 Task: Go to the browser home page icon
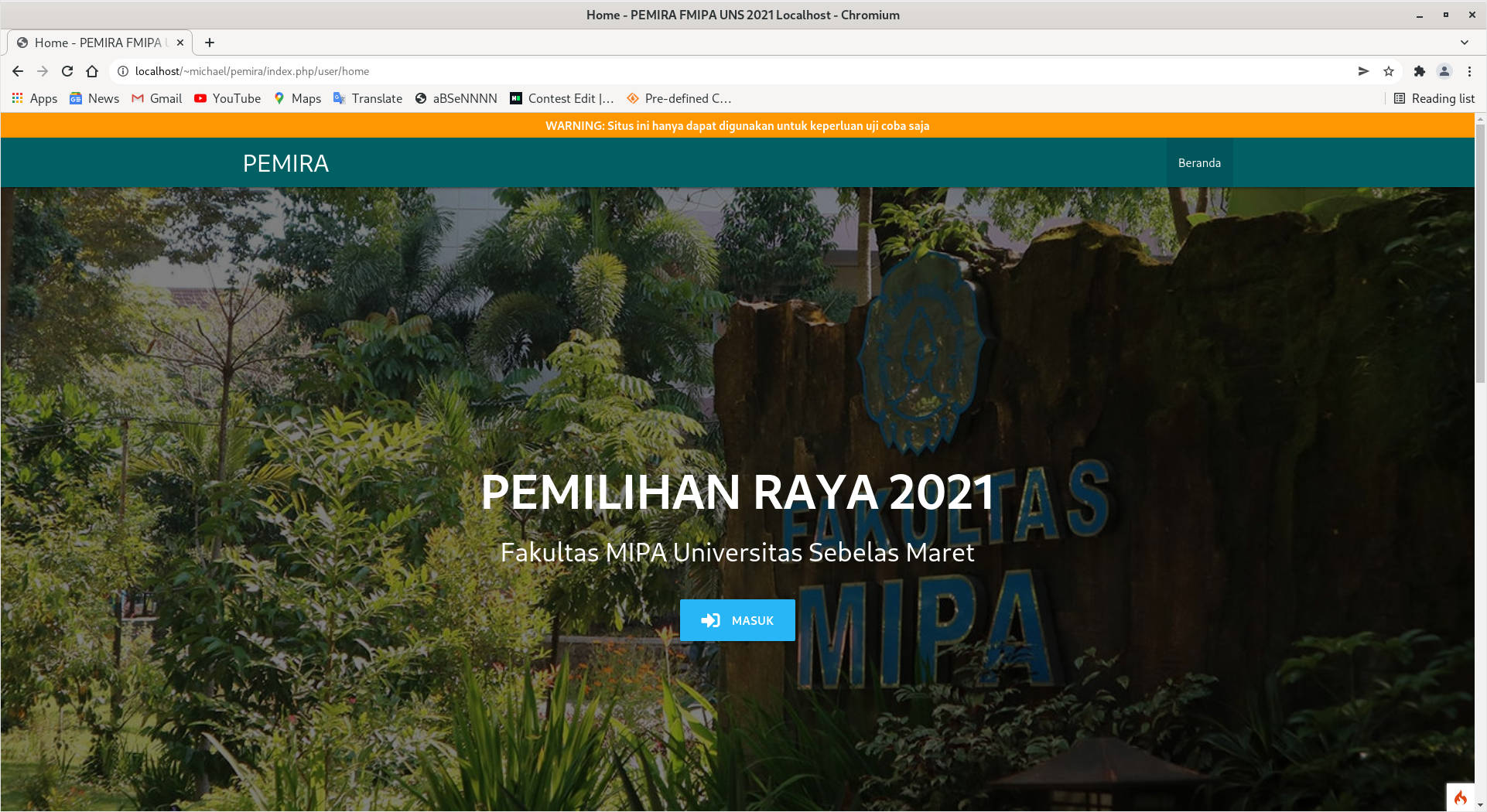[x=92, y=71]
